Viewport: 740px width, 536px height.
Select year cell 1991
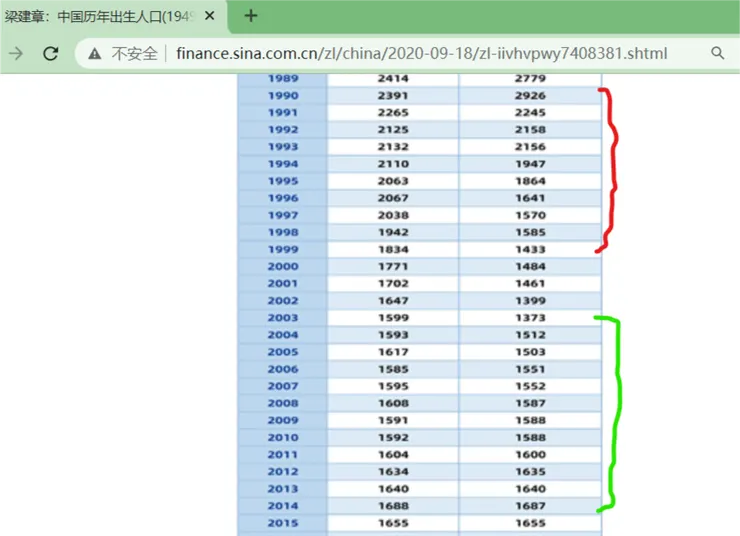[x=283, y=113]
